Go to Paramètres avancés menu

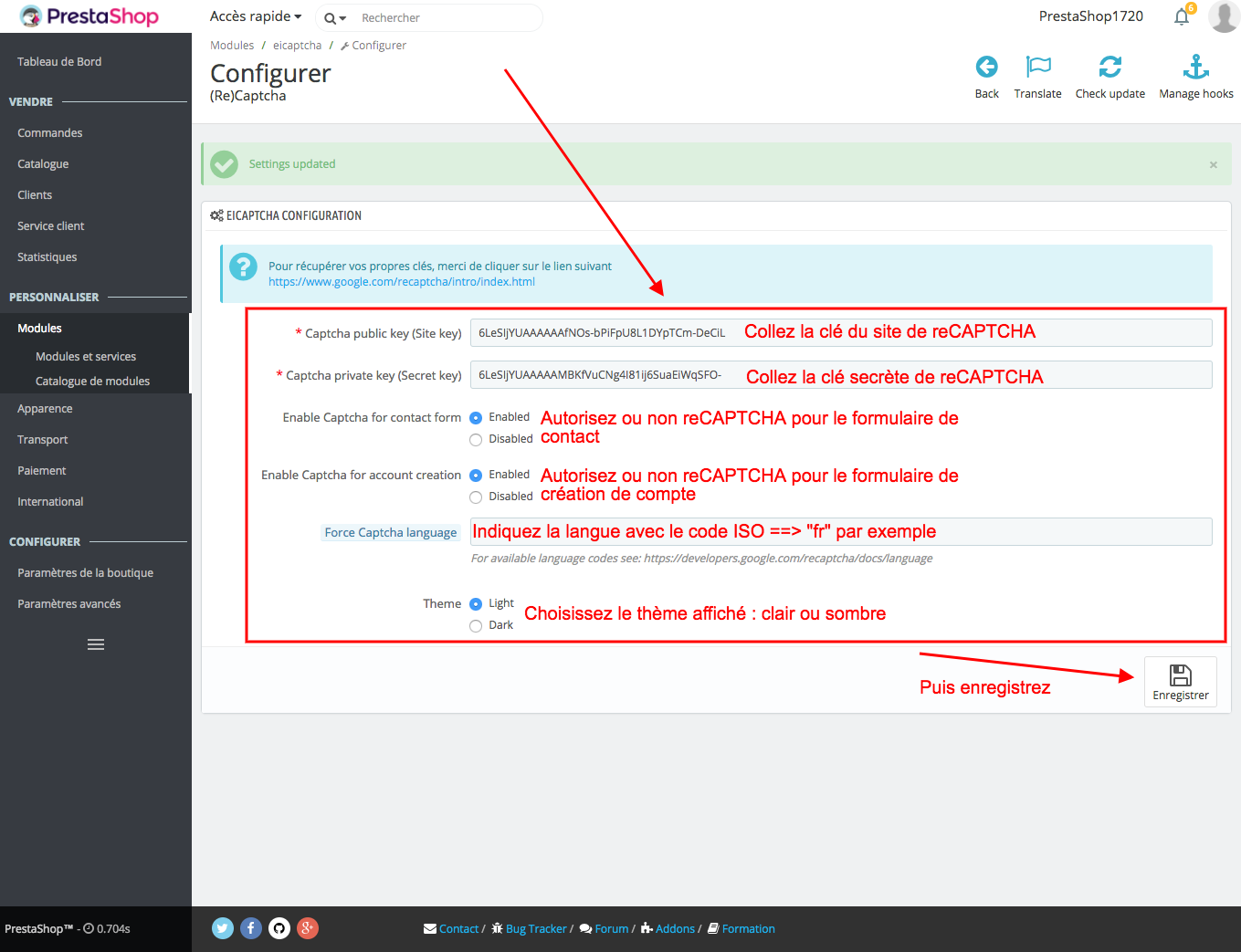[x=68, y=604]
